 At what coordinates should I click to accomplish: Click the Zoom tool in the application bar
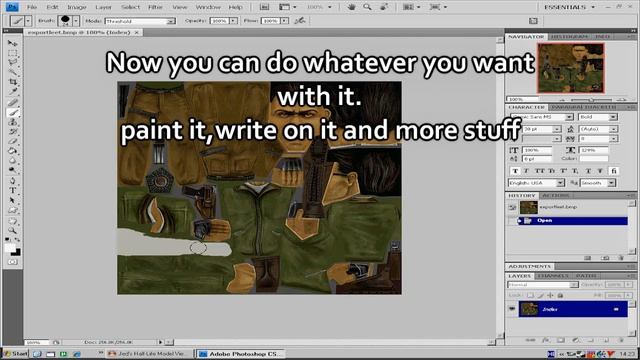coord(367,7)
